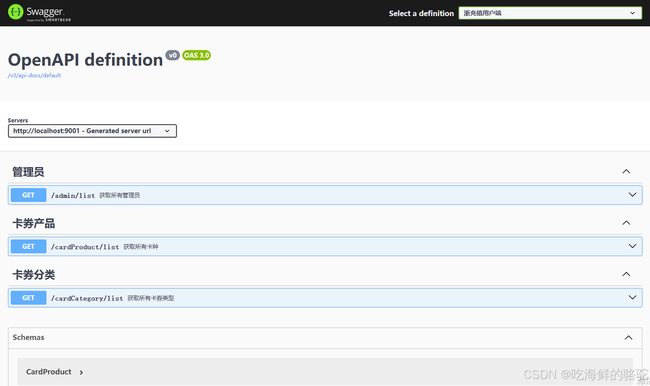Image resolution: width=650 pixels, height=386 pixels.
Task: Click the OpenAPI definition title
Action: click(x=85, y=60)
